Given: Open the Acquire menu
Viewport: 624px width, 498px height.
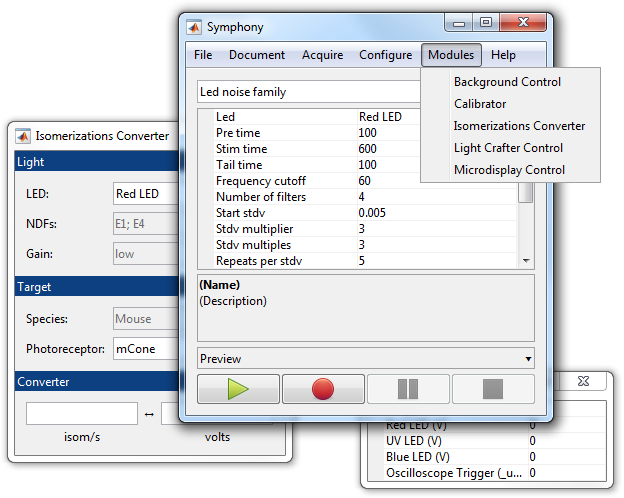Looking at the screenshot, I should point(322,55).
